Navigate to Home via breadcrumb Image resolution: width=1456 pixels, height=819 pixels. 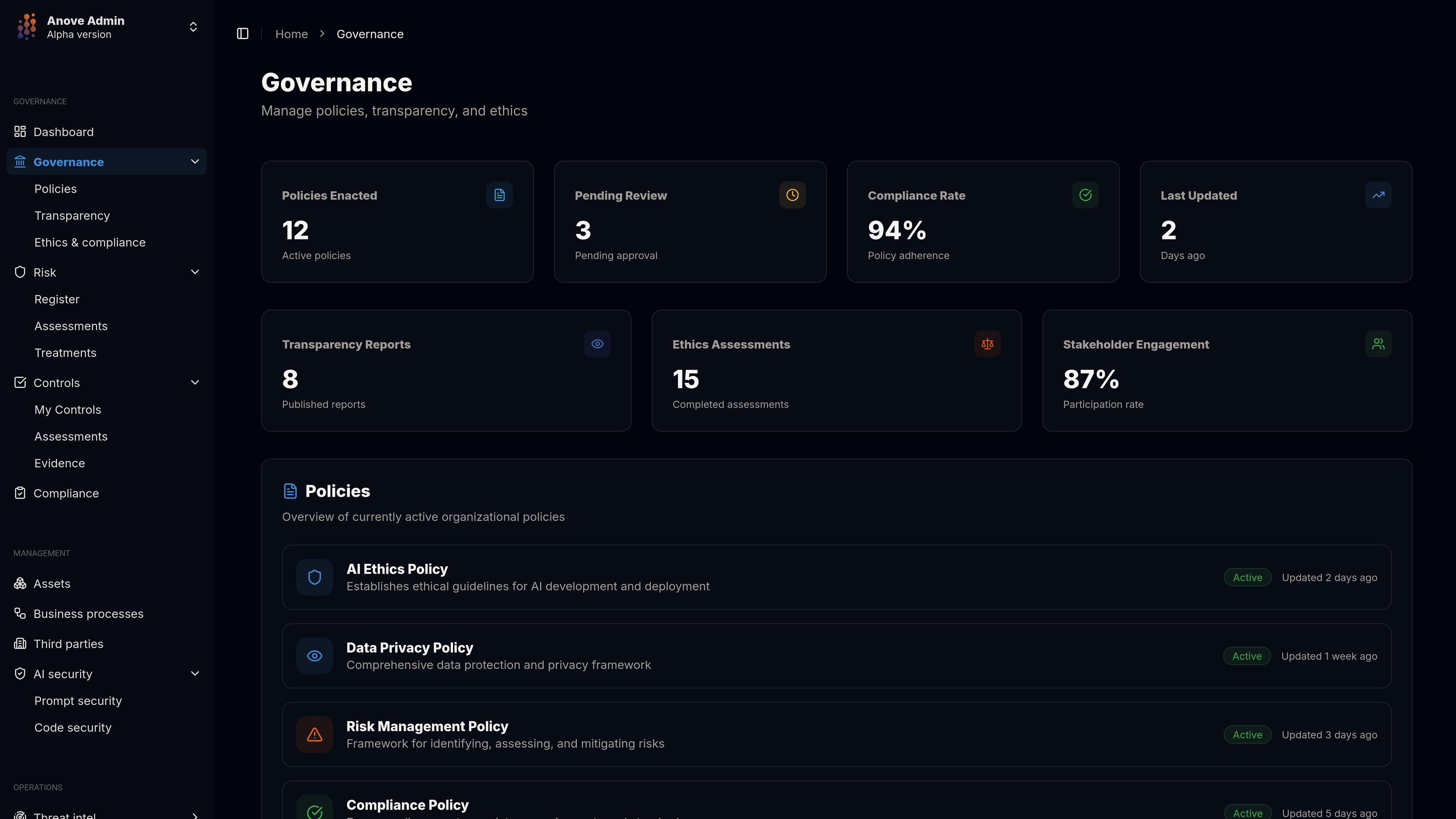292,34
